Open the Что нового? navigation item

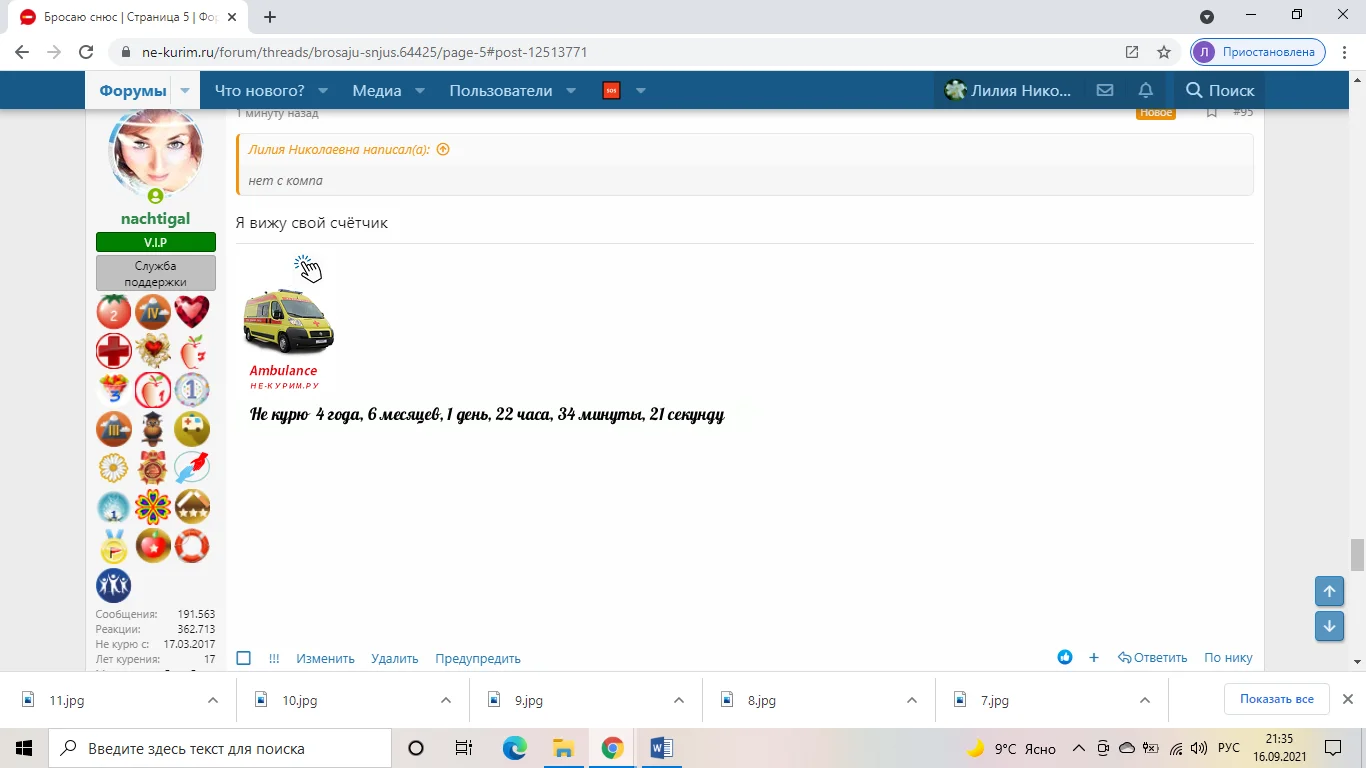point(259,91)
